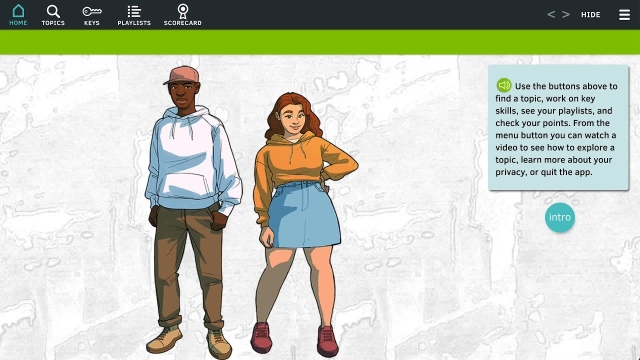Go to the Home screen
640x360 pixels.
18,15
